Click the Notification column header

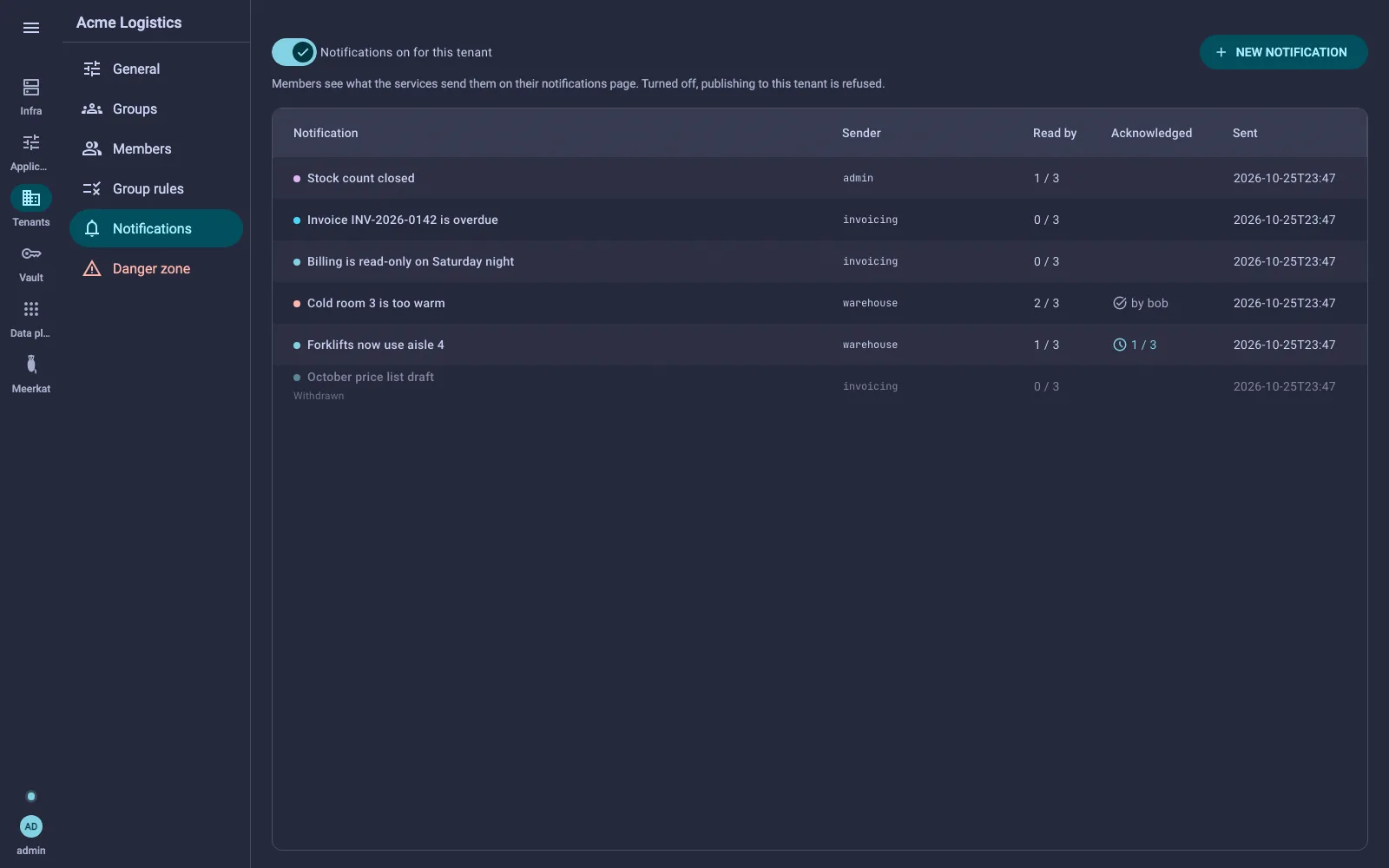point(326,133)
